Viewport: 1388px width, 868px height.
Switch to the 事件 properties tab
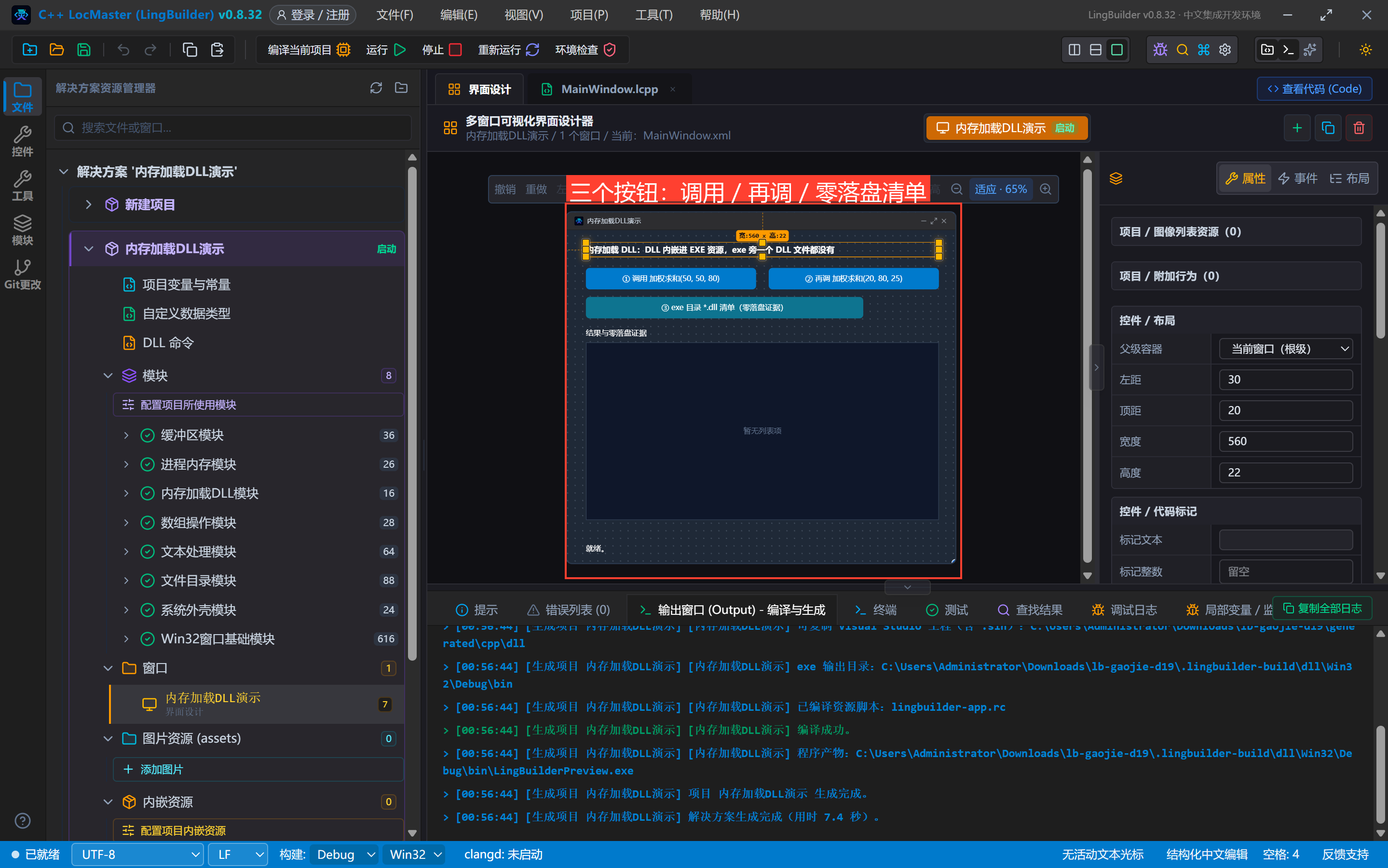1297,178
